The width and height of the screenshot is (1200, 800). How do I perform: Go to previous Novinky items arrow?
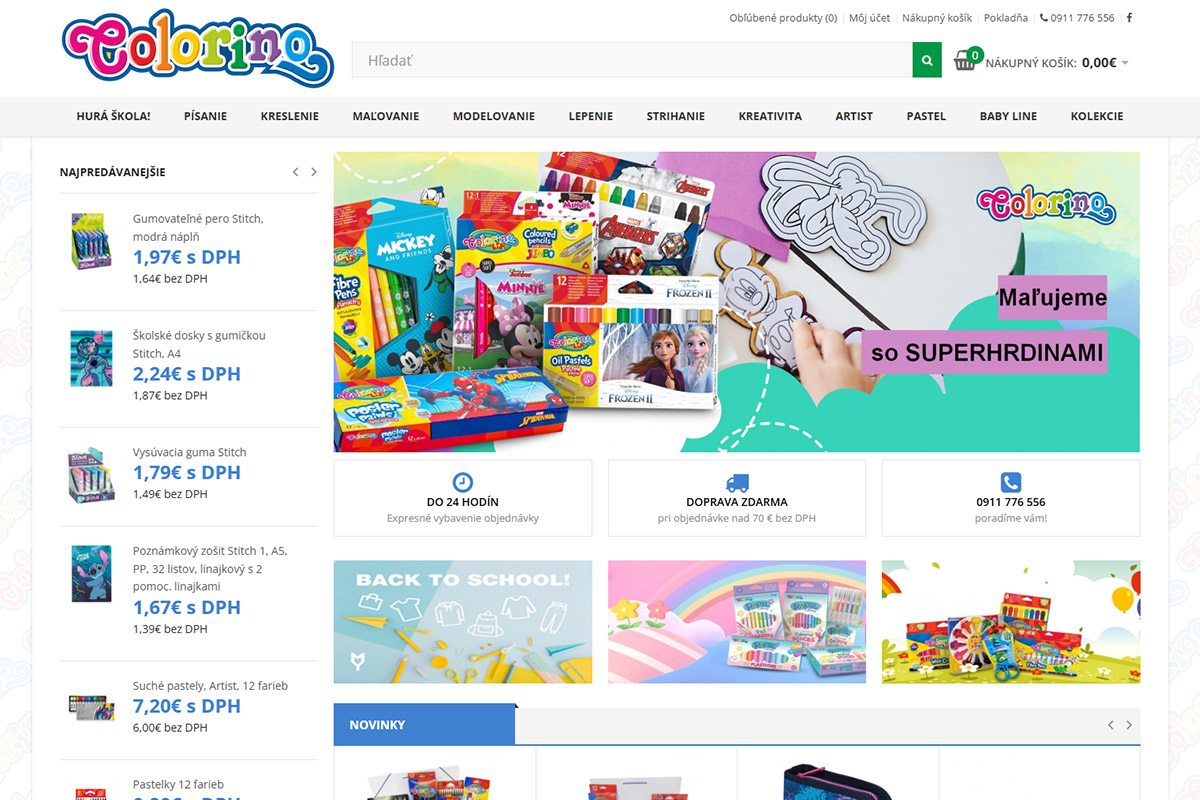tap(1110, 725)
